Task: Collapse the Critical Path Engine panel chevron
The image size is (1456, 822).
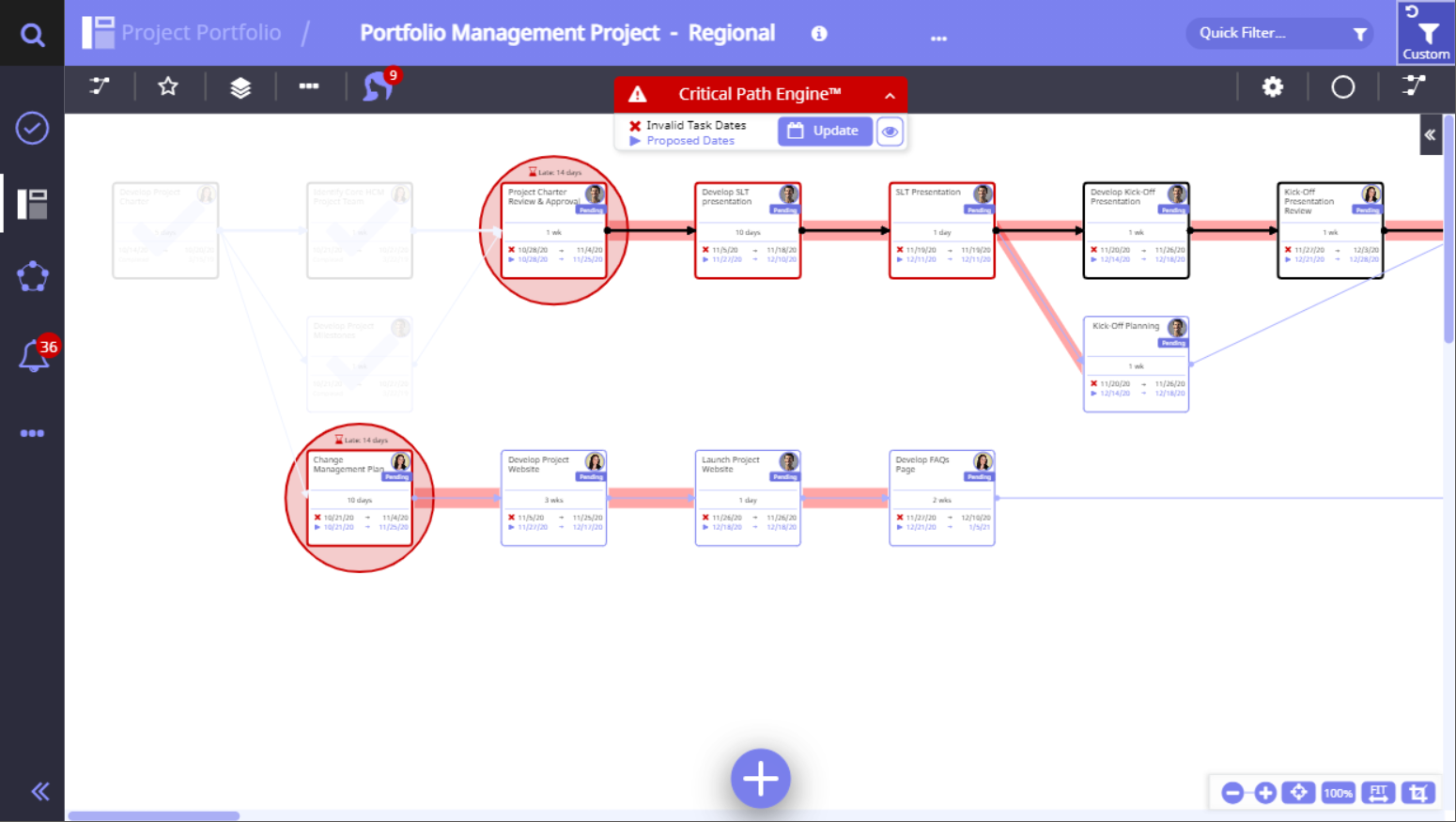Action: 890,95
